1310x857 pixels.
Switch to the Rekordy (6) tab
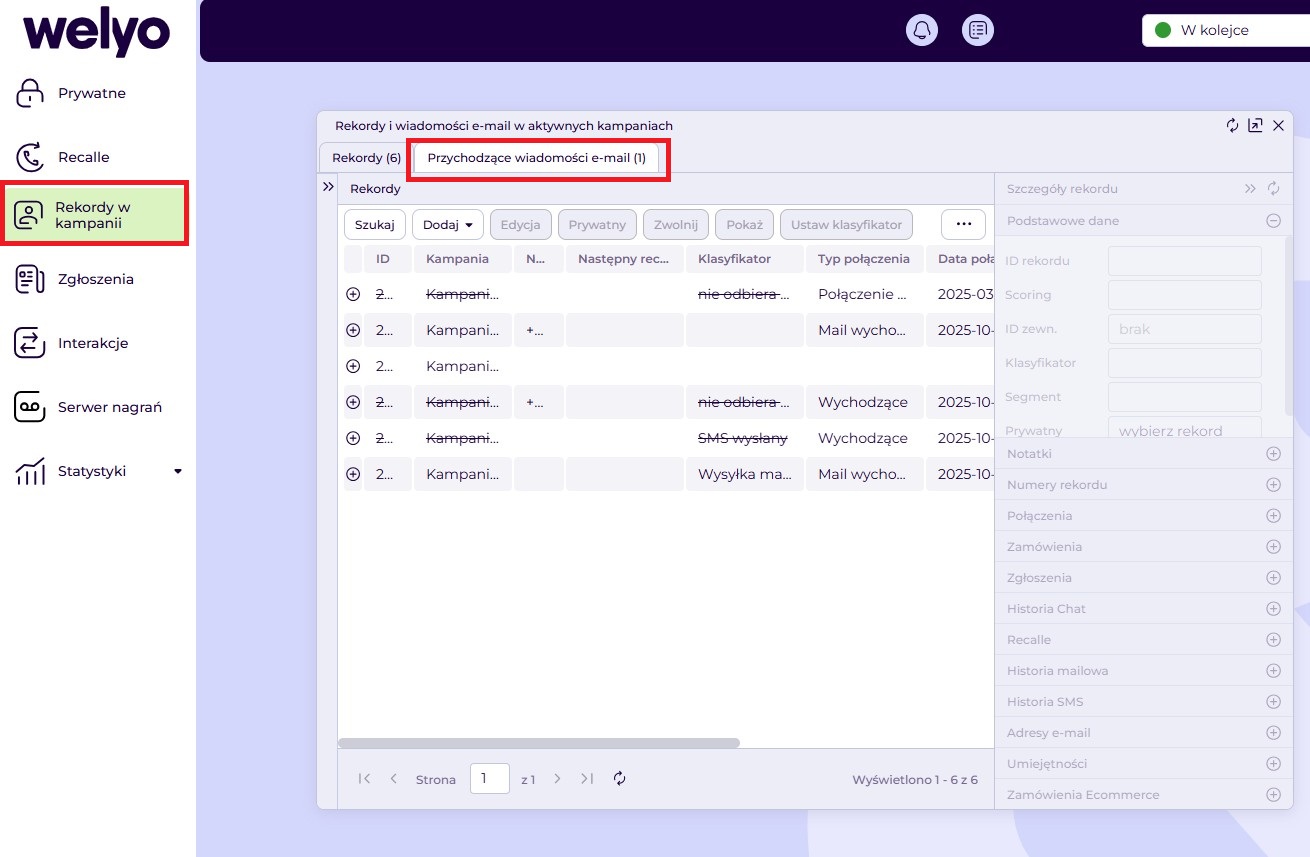point(366,158)
